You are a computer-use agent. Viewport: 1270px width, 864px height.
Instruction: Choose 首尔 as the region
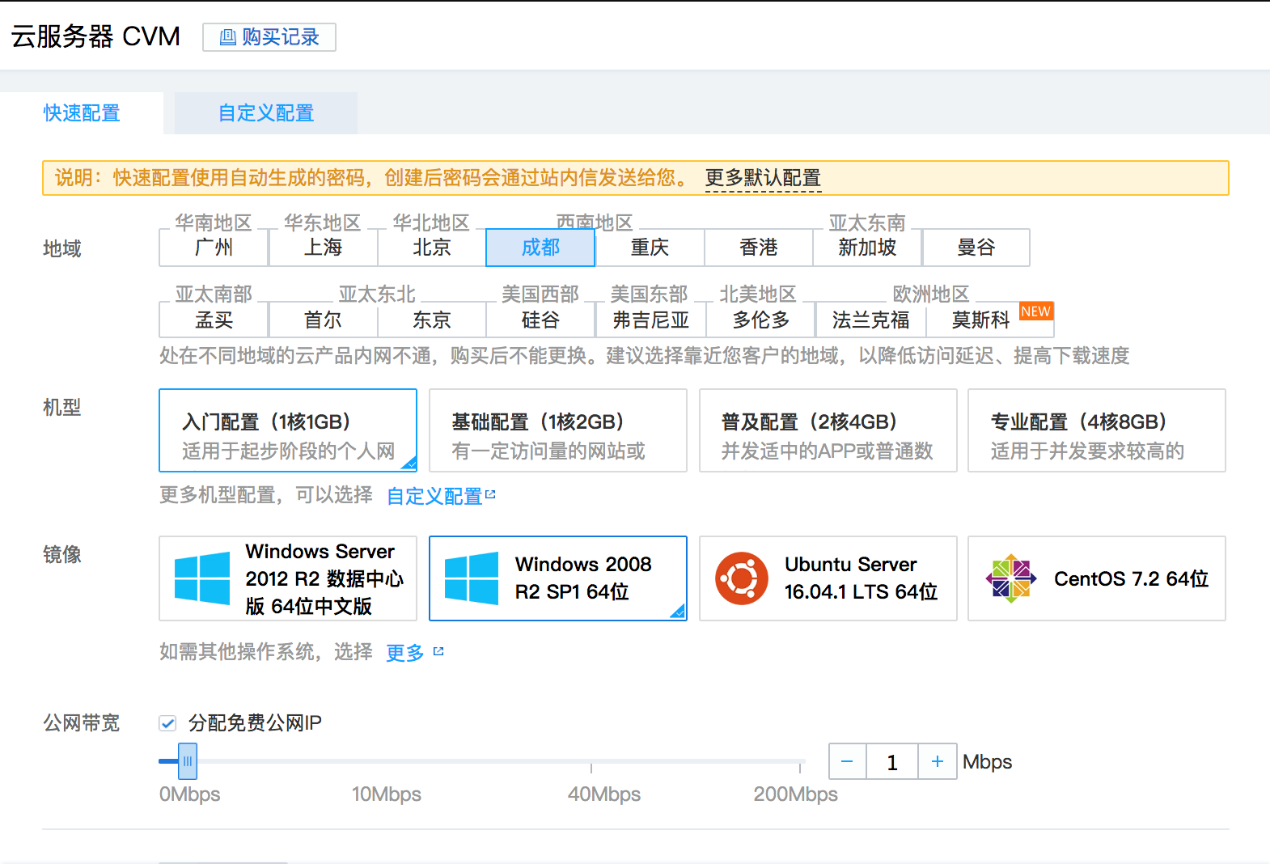click(323, 320)
